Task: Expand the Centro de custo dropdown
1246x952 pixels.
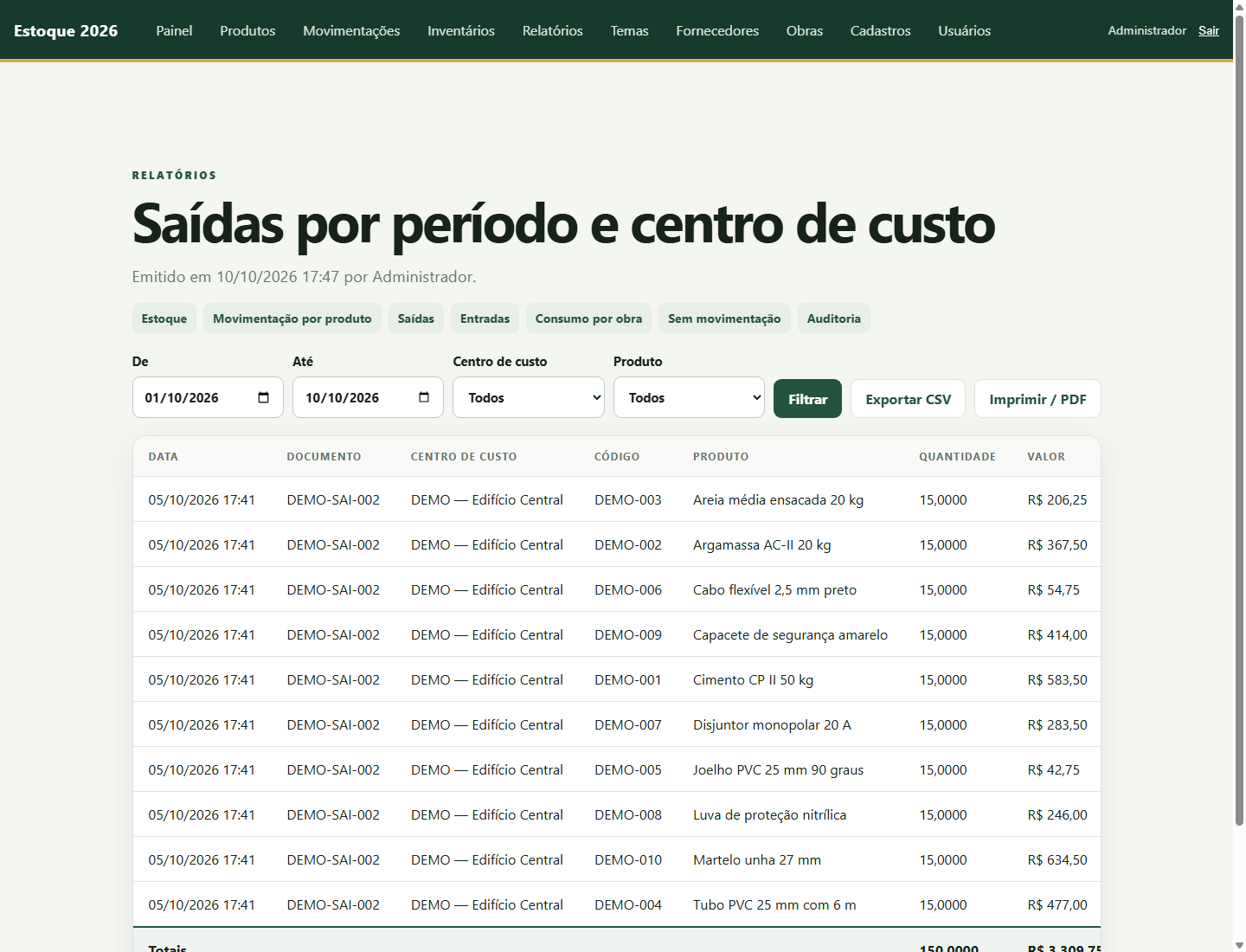Action: point(529,397)
